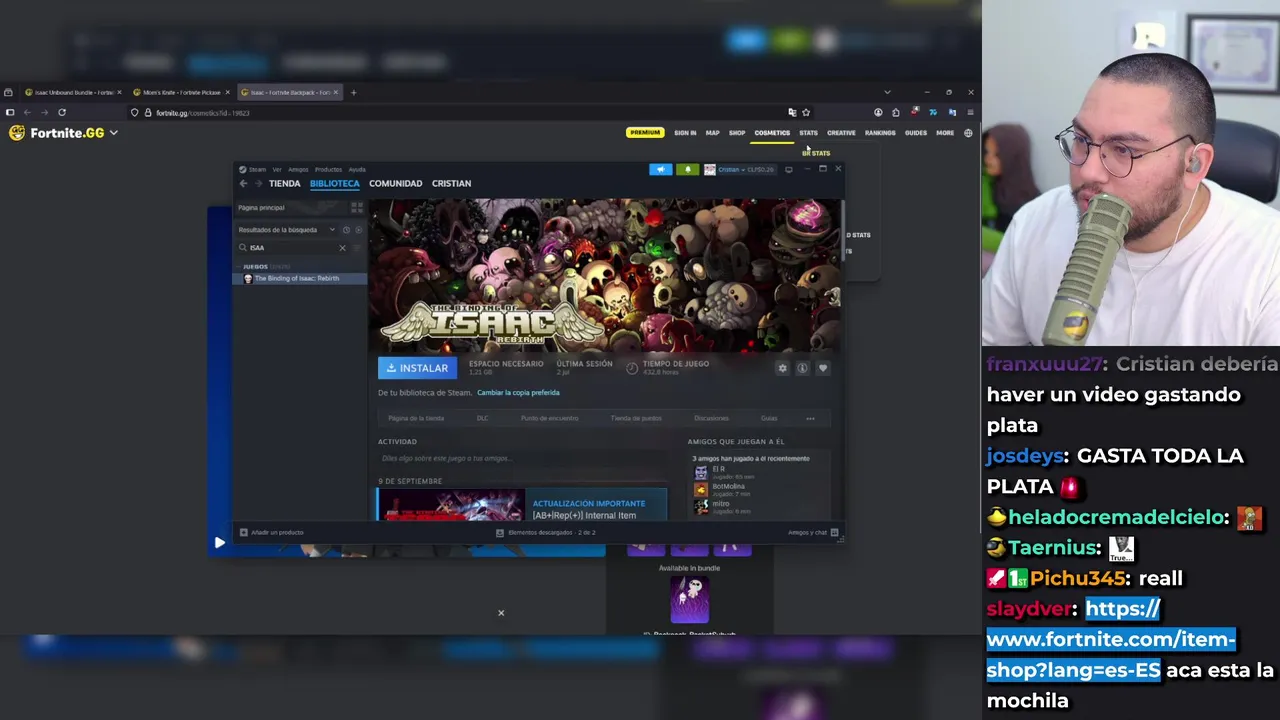Click the recent clock filter icon
Image resolution: width=1280 pixels, height=720 pixels.
346,230
